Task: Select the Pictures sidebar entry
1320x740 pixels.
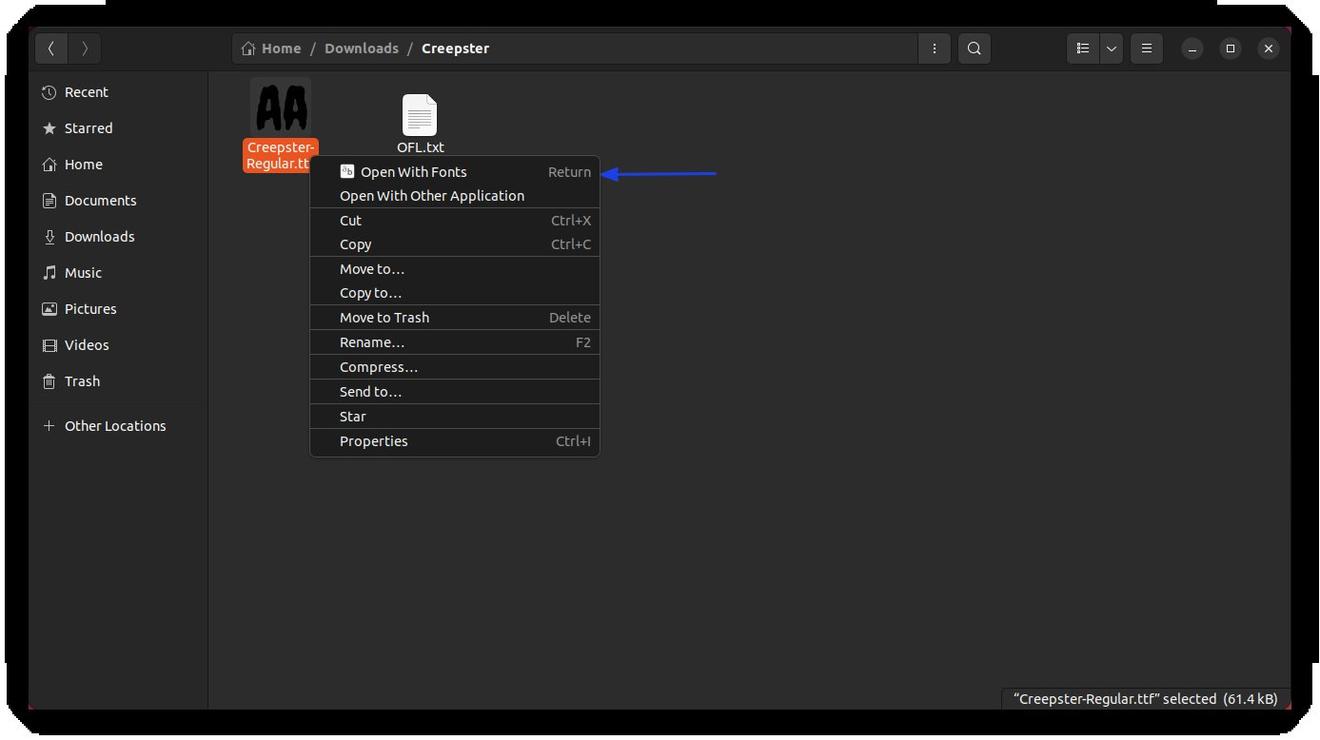Action: (x=90, y=308)
